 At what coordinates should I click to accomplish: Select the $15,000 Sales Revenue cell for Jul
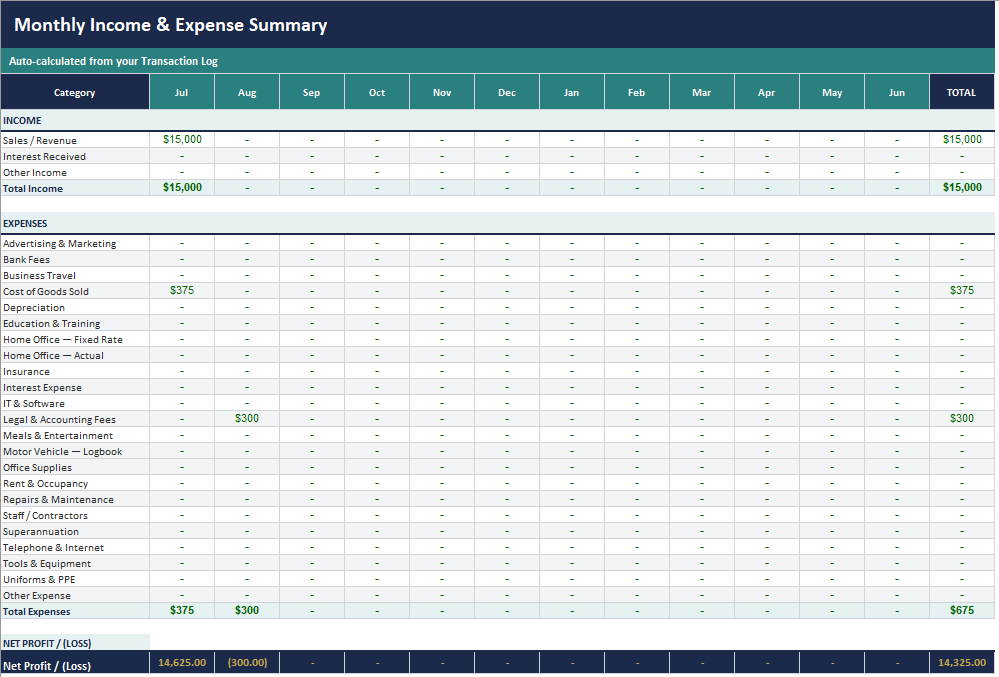(x=181, y=140)
